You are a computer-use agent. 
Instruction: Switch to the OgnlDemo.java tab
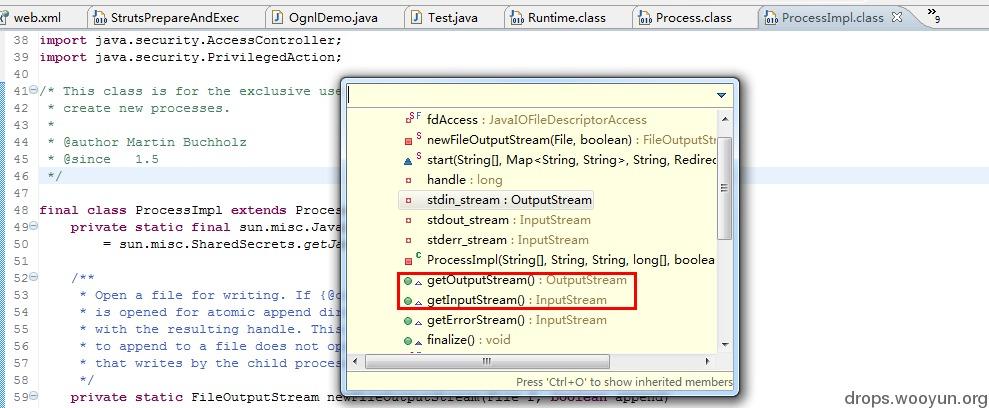[x=325, y=18]
